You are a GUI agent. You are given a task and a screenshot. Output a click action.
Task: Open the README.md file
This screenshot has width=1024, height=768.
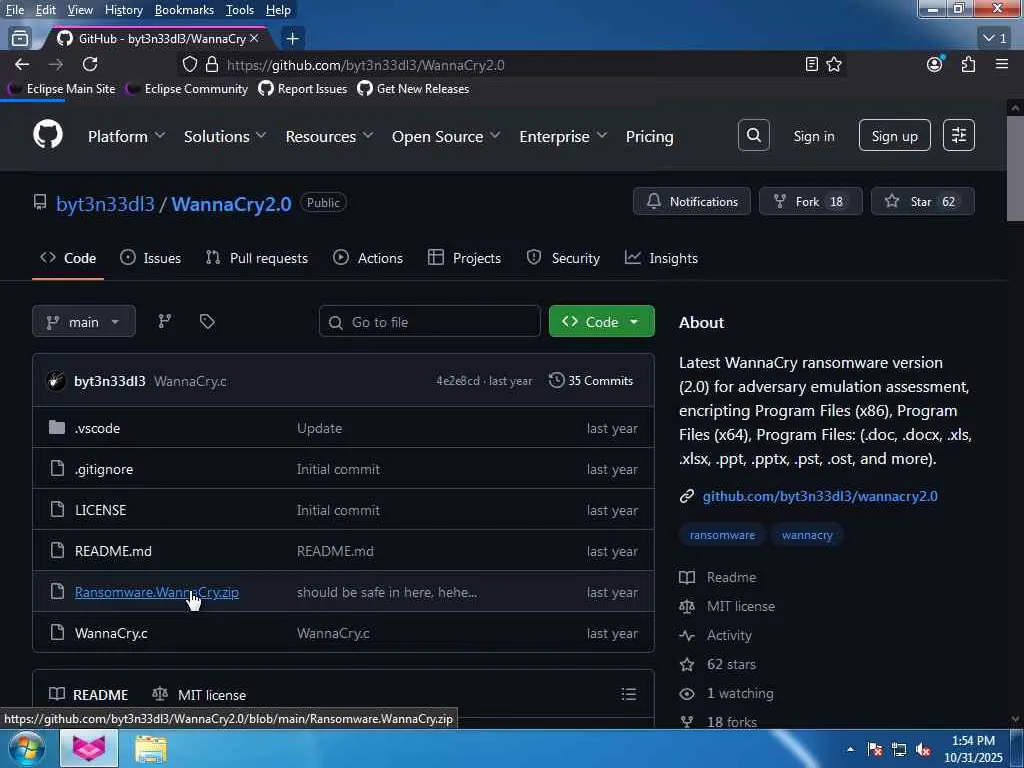click(113, 551)
